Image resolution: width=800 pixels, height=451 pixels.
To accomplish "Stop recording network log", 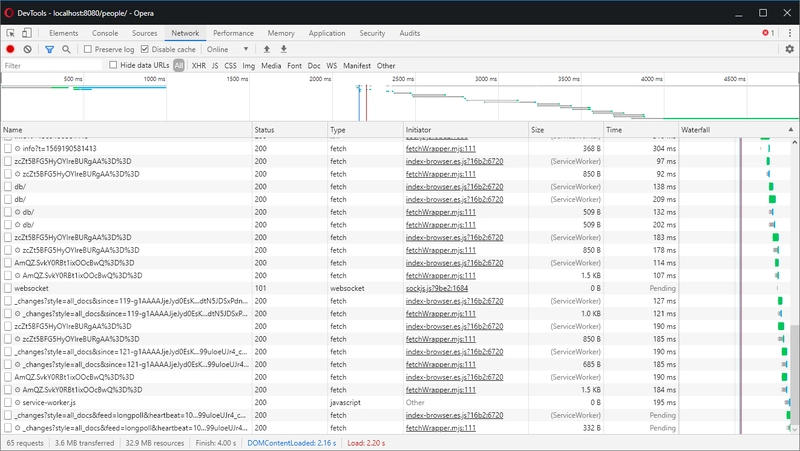I will click(11, 49).
